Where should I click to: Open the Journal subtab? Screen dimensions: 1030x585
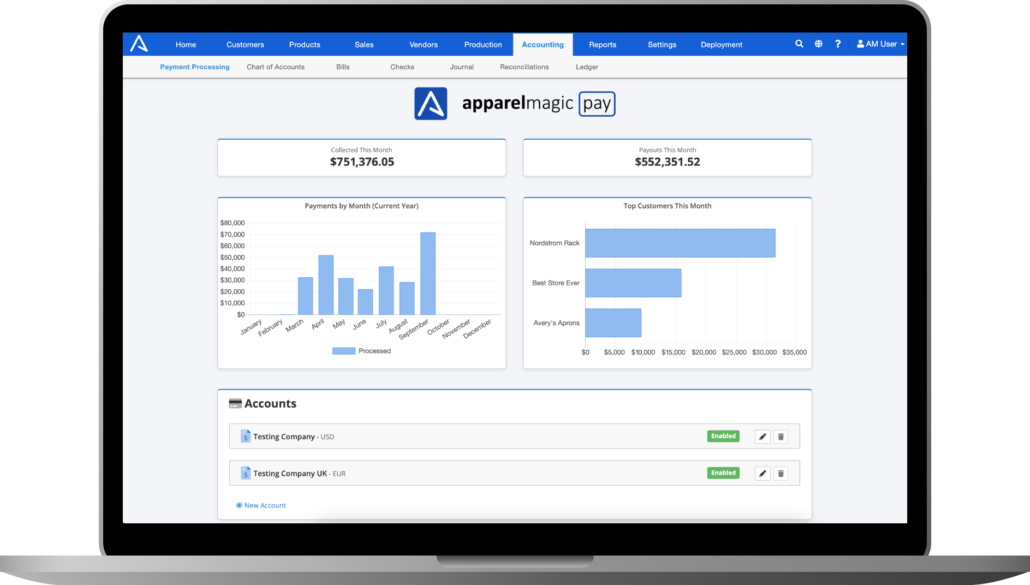click(462, 67)
